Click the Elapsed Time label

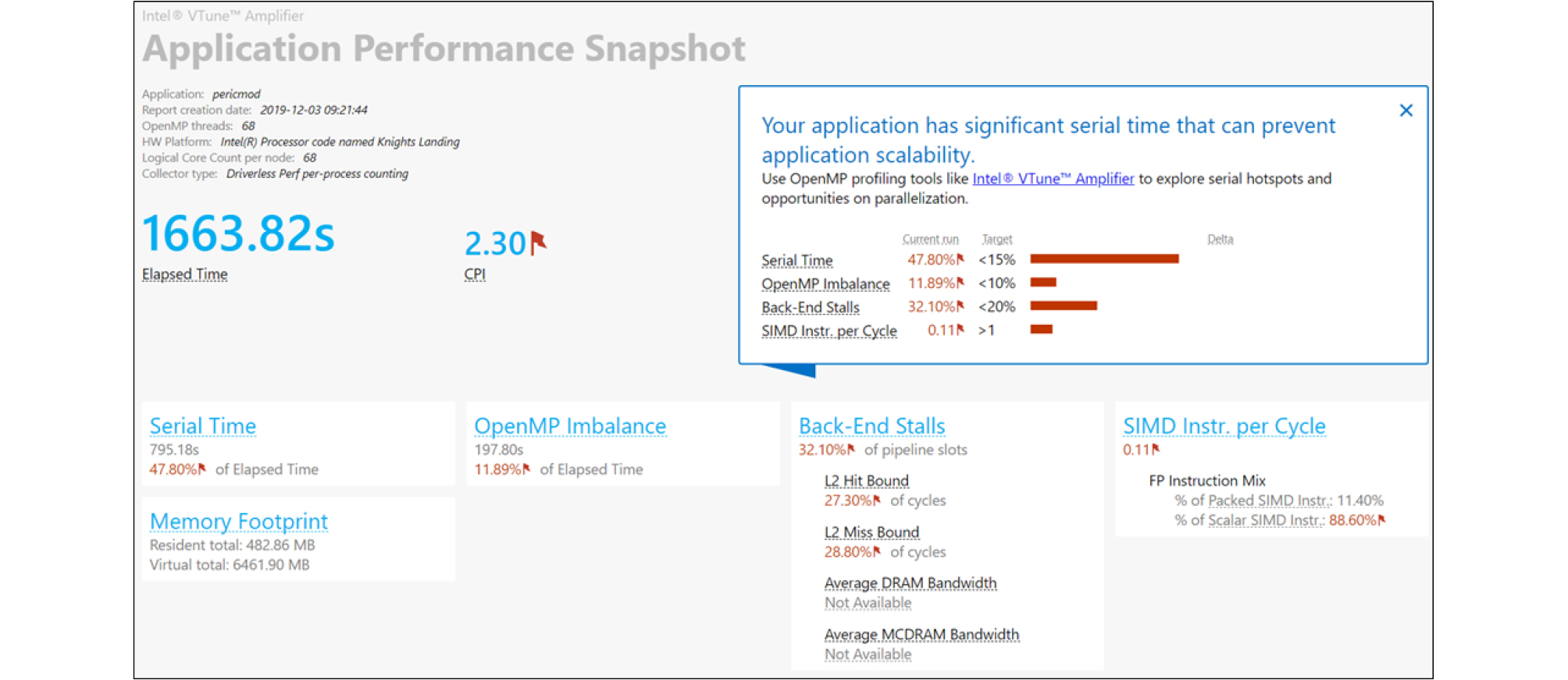click(x=184, y=275)
